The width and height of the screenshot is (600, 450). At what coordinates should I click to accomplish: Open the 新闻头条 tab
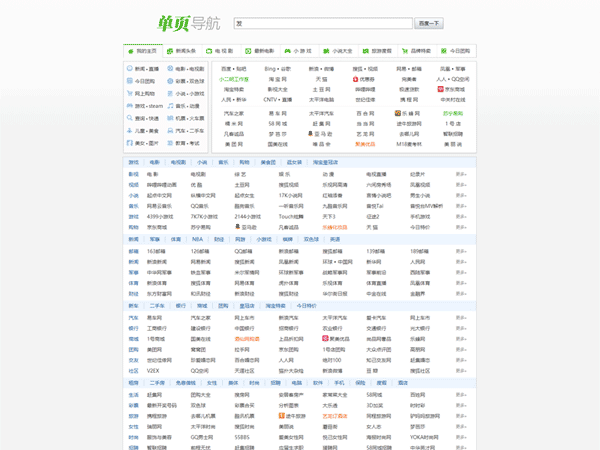click(x=180, y=50)
